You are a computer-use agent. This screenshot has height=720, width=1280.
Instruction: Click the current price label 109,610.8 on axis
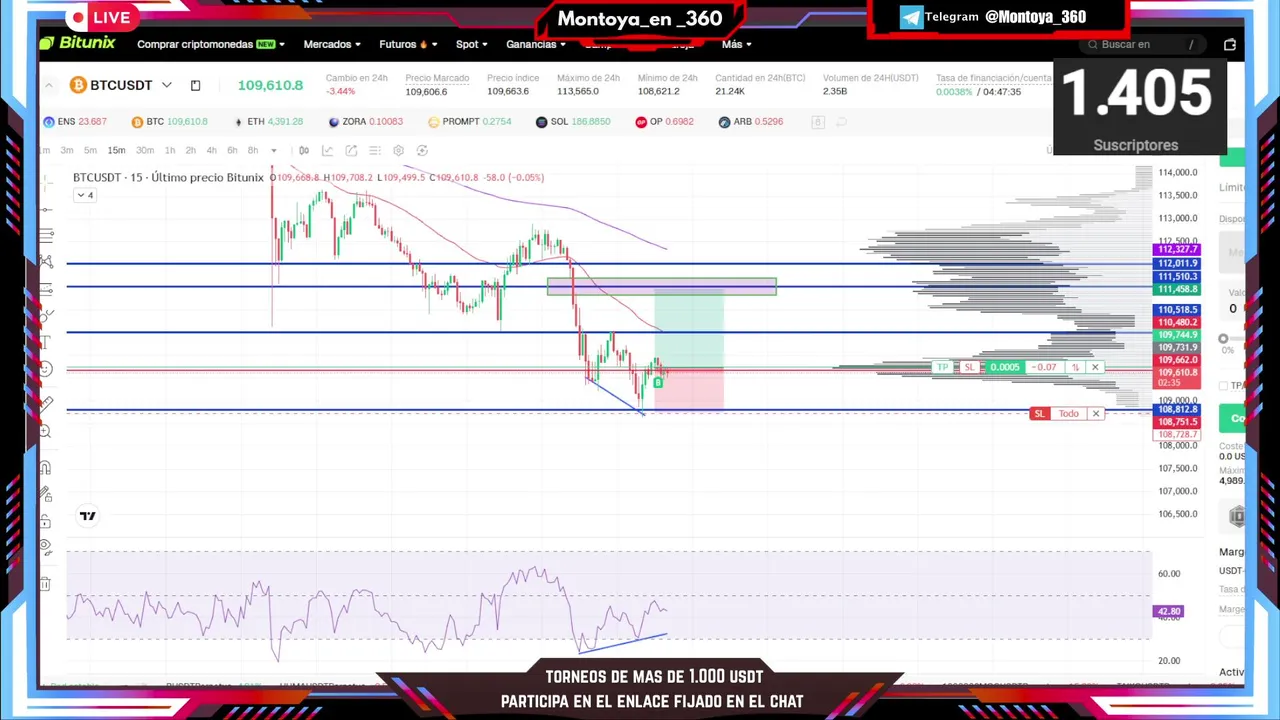click(1177, 372)
